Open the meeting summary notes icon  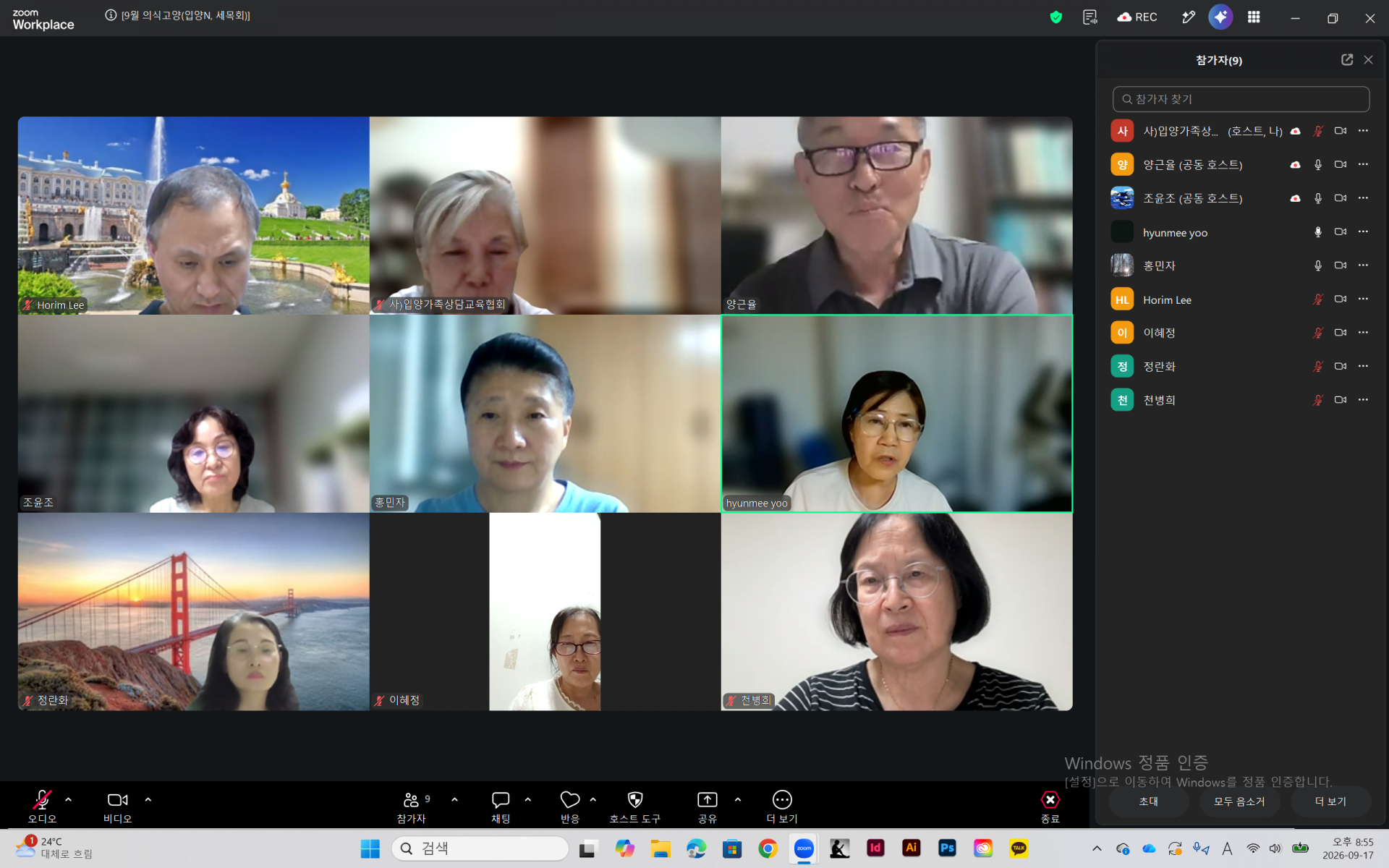pyautogui.click(x=1089, y=17)
